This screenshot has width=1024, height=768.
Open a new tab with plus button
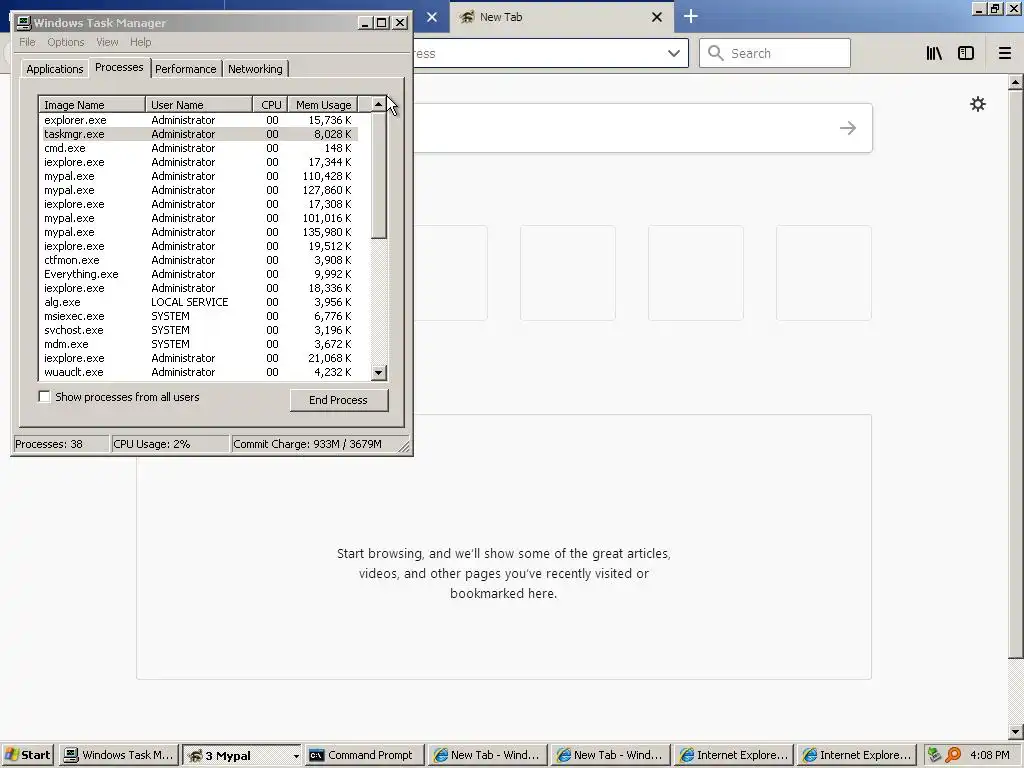(690, 16)
